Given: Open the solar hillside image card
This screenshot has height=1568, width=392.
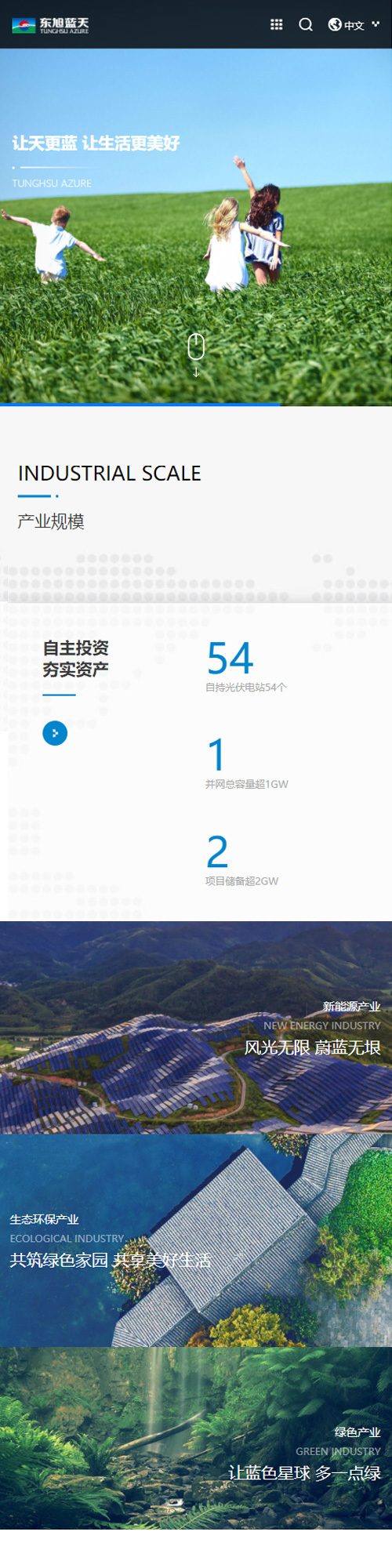Looking at the screenshot, I should (x=196, y=1028).
